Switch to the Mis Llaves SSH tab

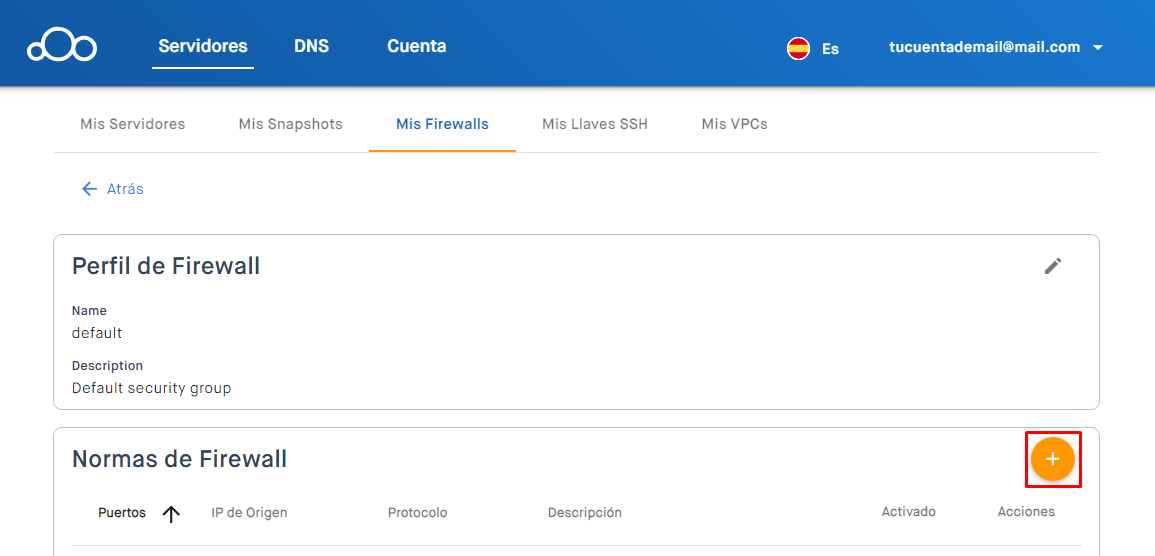coord(595,124)
